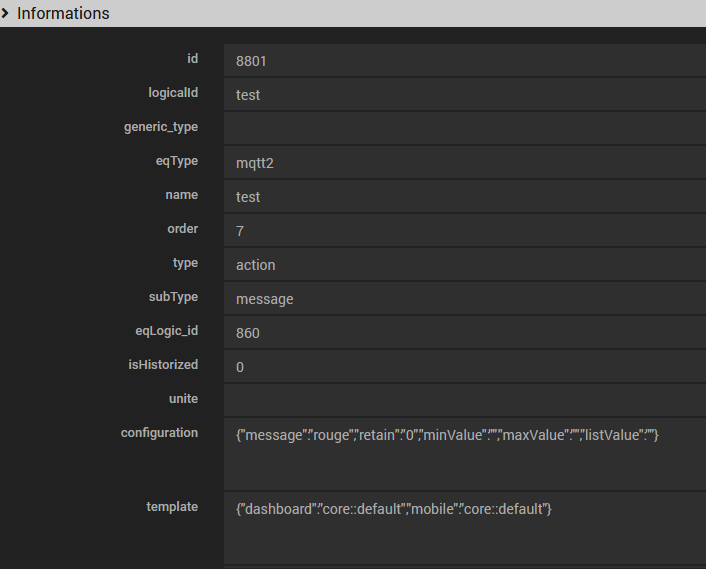This screenshot has height=569, width=706.
Task: Focus the type field showing action
Action: click(464, 265)
